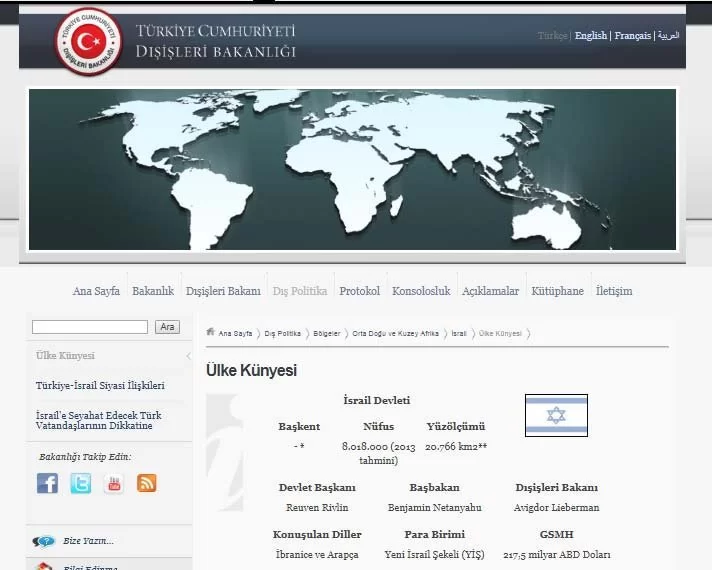Switch language to Arabic

coord(668,35)
